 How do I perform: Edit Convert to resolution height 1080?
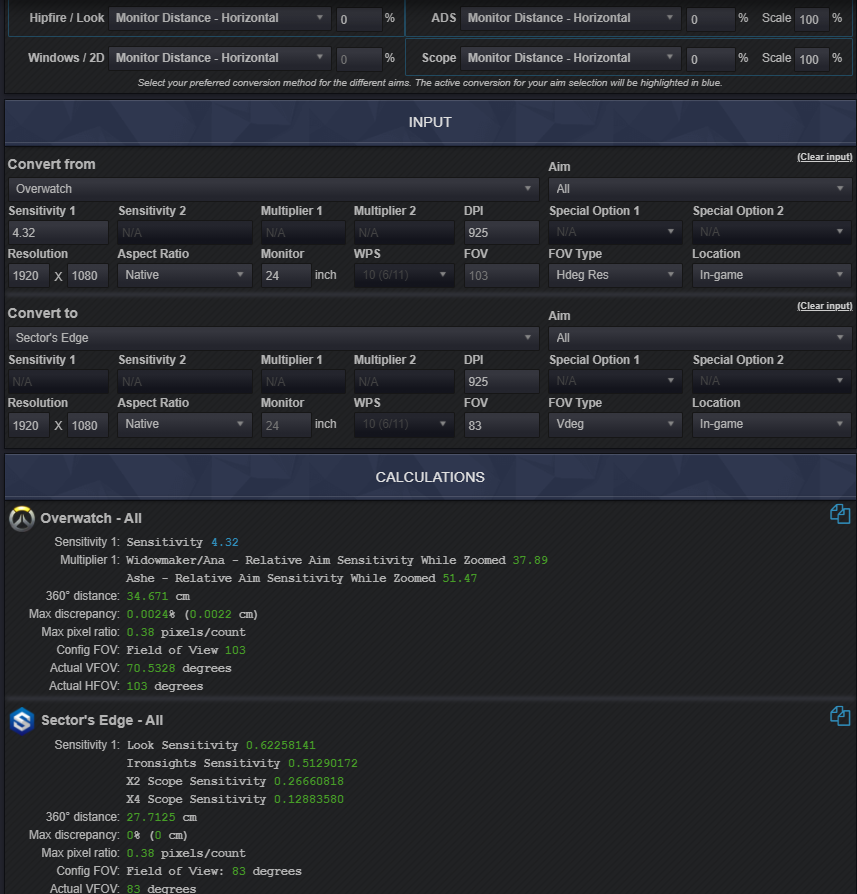tap(88, 425)
